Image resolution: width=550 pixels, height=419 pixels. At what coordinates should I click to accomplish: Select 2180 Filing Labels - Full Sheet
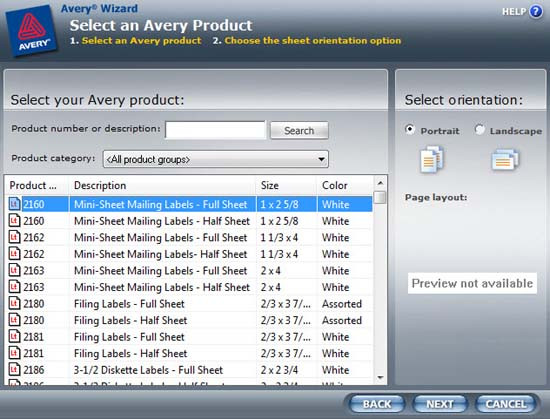[189, 304]
